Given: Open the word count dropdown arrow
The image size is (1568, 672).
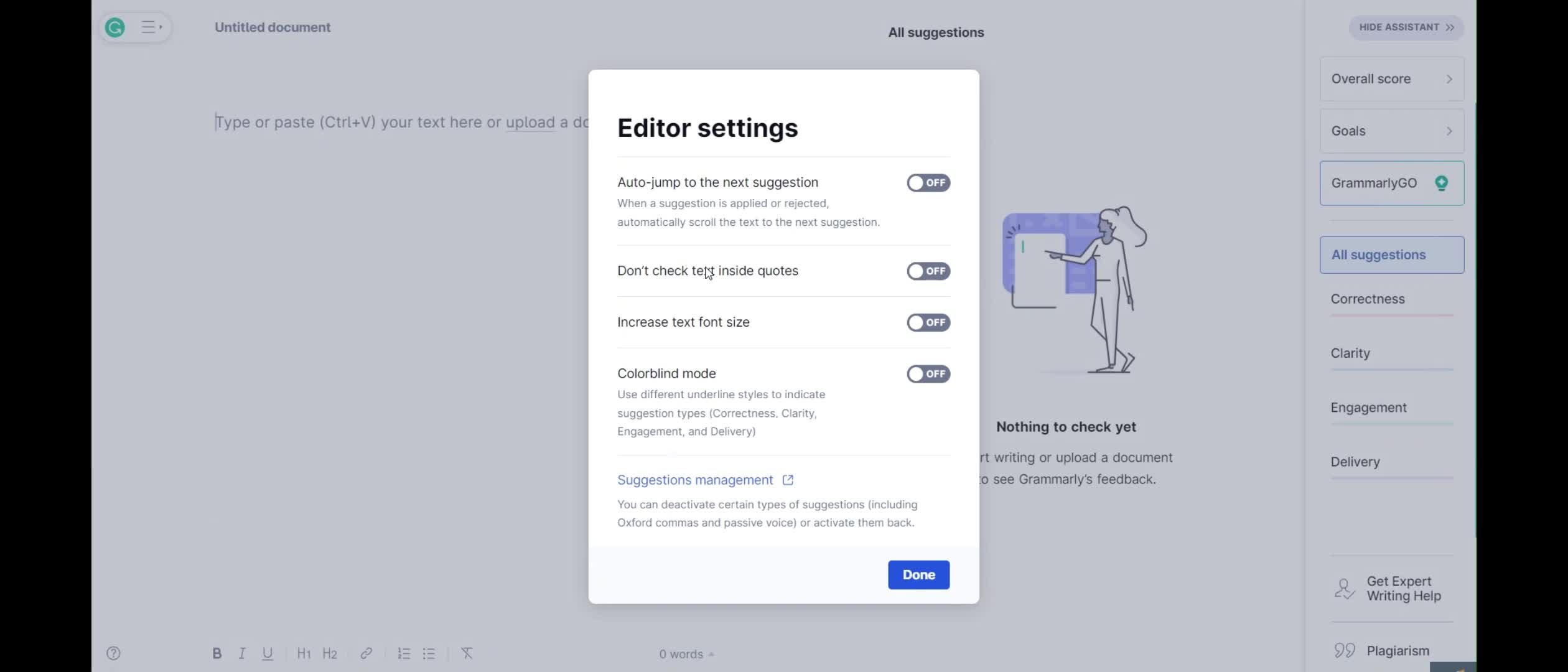Looking at the screenshot, I should (x=711, y=655).
